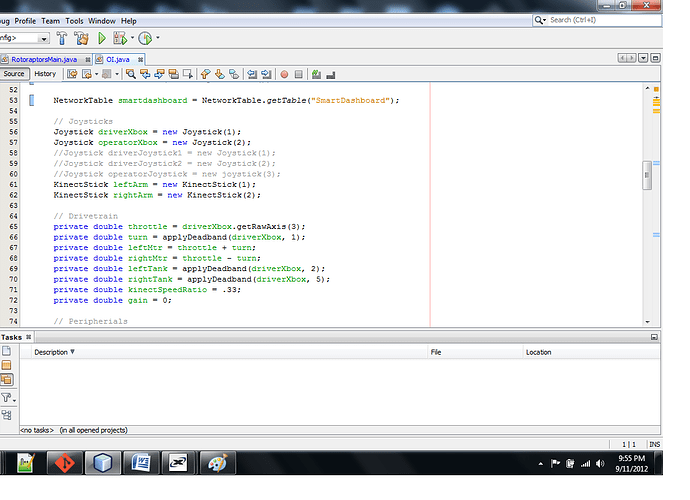Image resolution: width=690 pixels, height=500 pixels.
Task: Click the Build Project hammer icon
Action: pyautogui.click(x=62, y=38)
